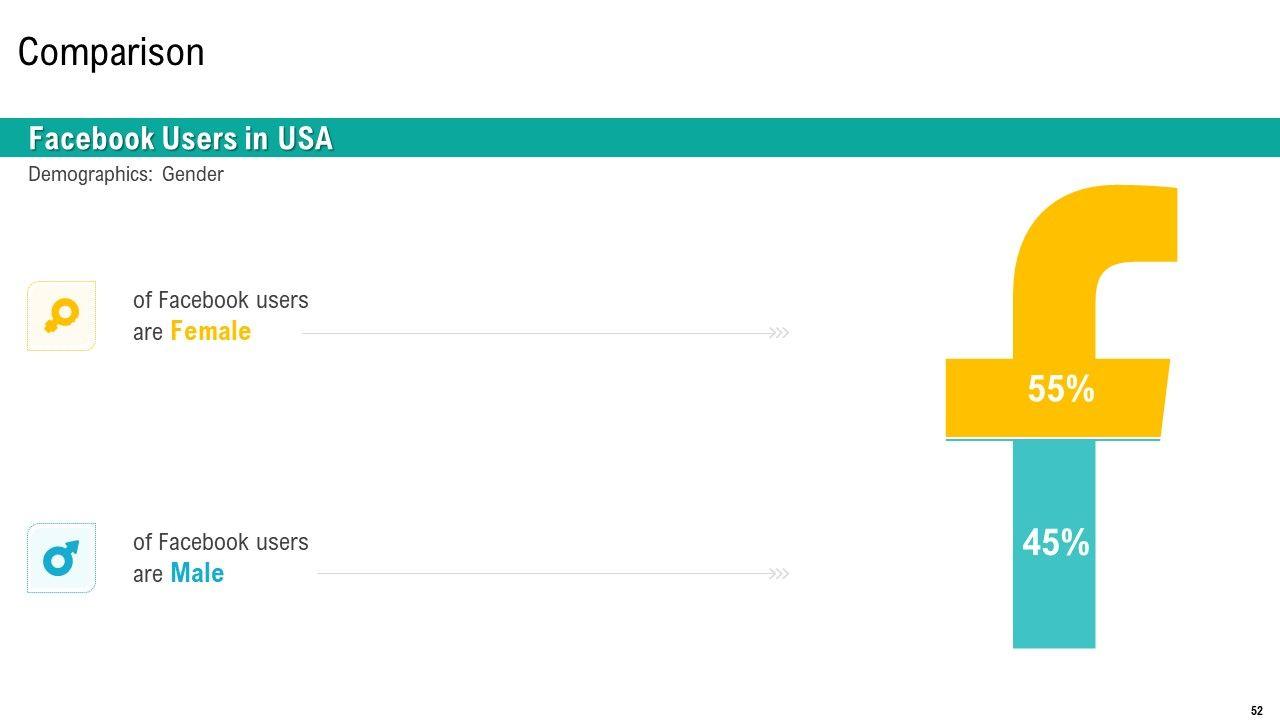
Task: Click the connector line in the Female row
Action: pos(530,333)
